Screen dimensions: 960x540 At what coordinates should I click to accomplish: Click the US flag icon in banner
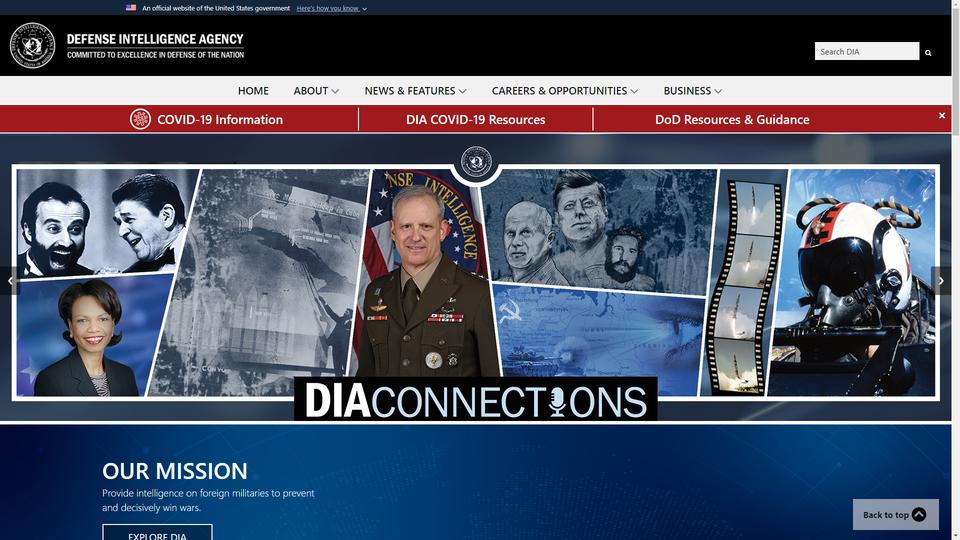click(x=131, y=8)
